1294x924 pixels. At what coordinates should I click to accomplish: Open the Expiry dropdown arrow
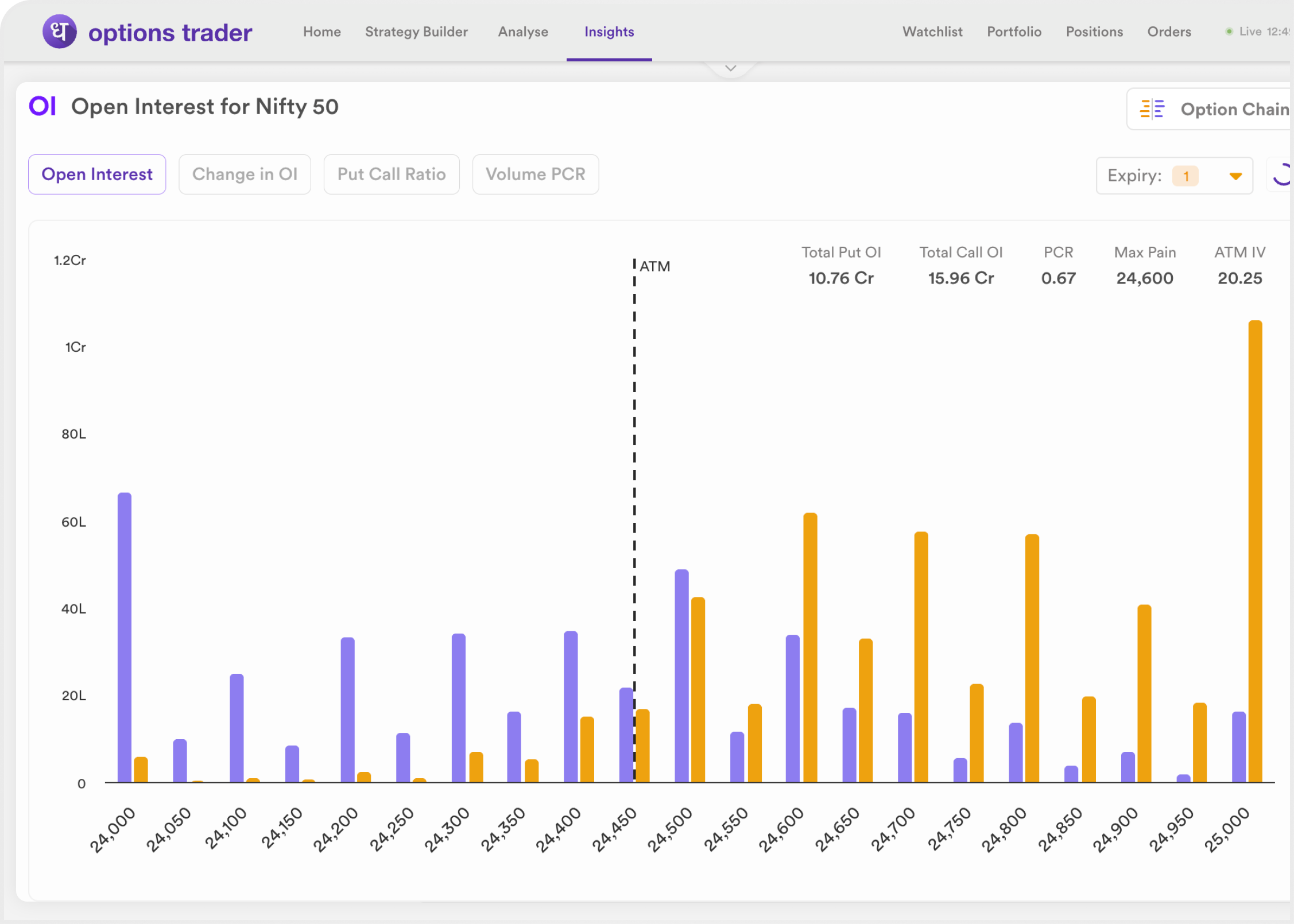click(1235, 176)
